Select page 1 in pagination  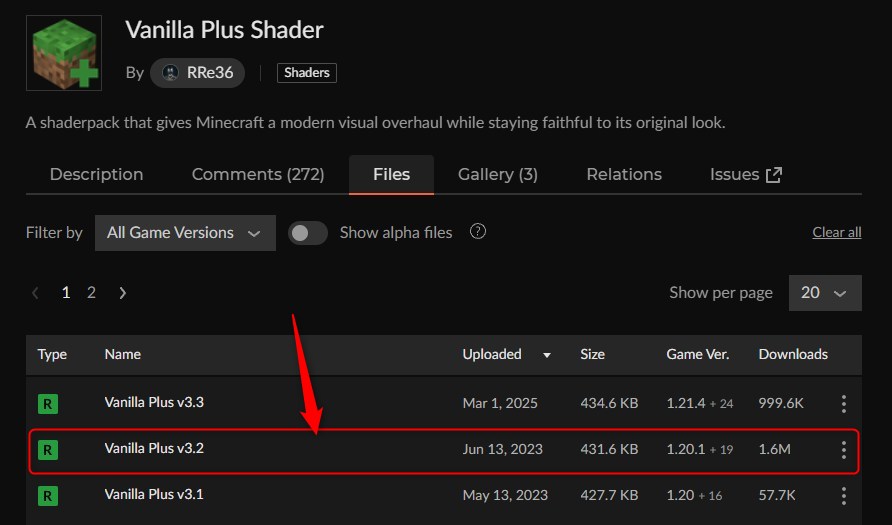66,292
